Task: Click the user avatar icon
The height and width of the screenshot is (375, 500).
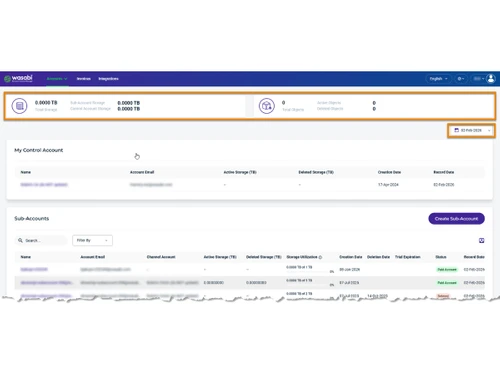Action: point(491,79)
